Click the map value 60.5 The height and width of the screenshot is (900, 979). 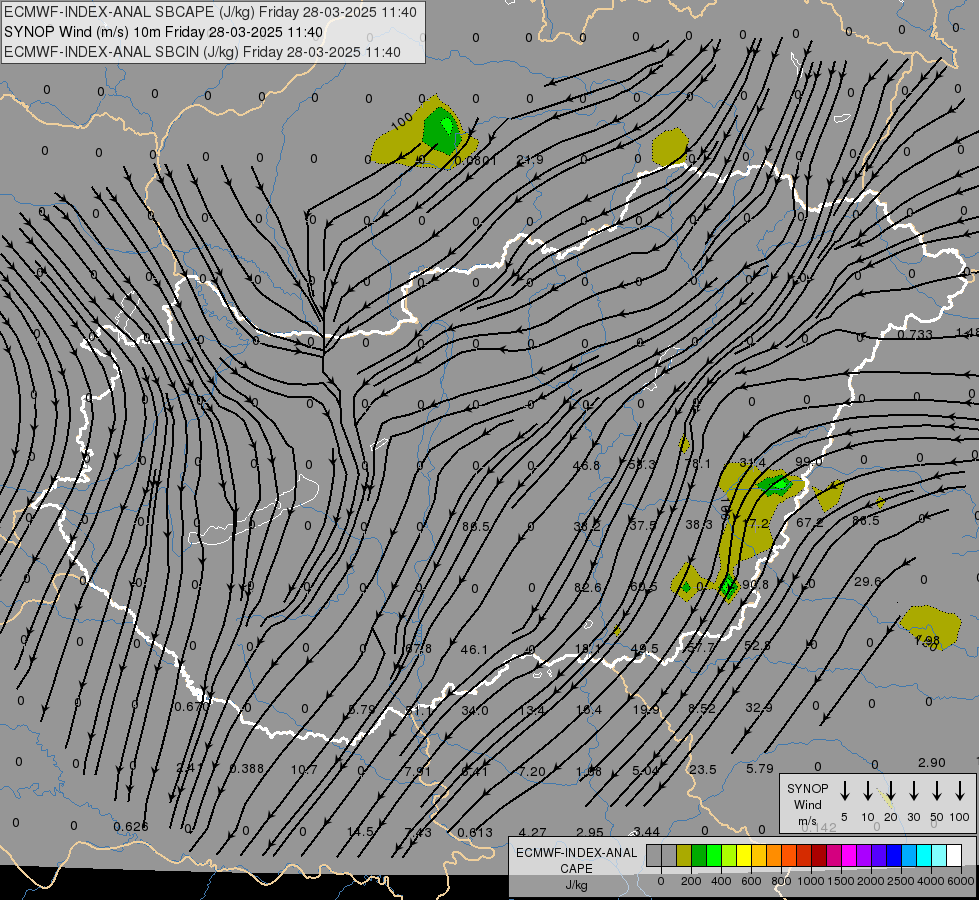point(644,586)
